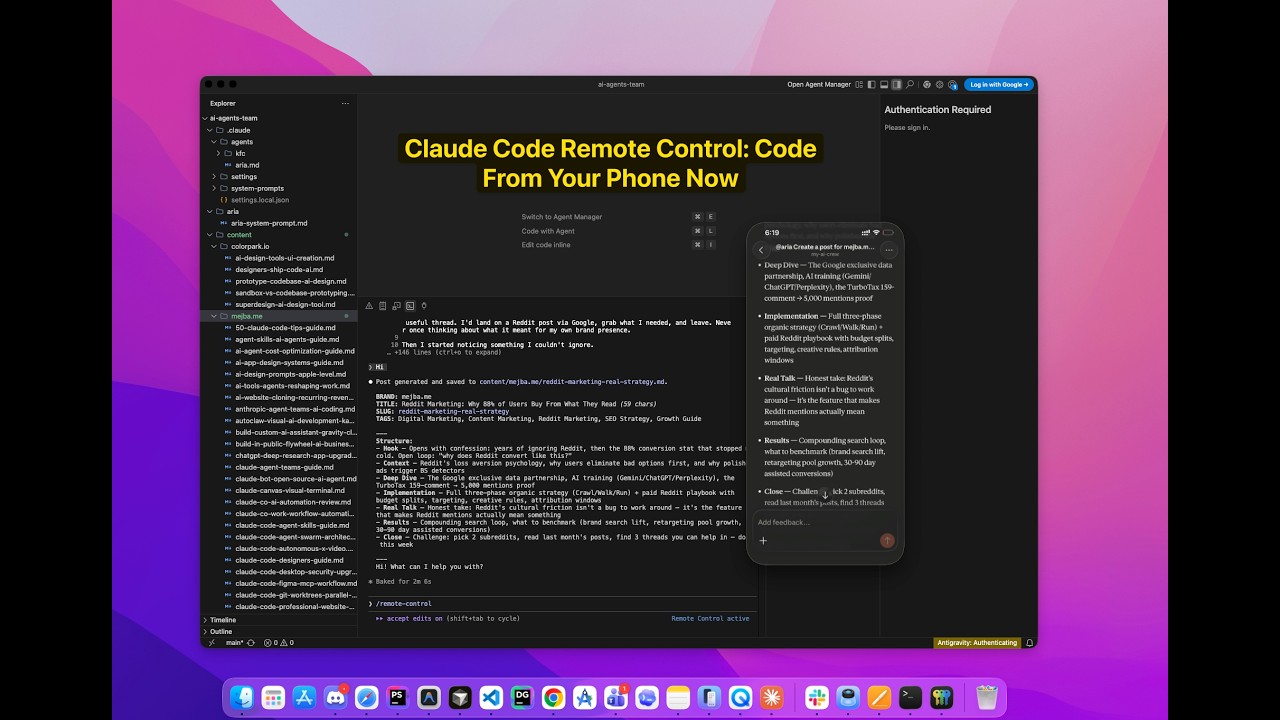Open claude-agent-teams-guide.md file
Image resolution: width=1280 pixels, height=720 pixels.
[x=284, y=467]
